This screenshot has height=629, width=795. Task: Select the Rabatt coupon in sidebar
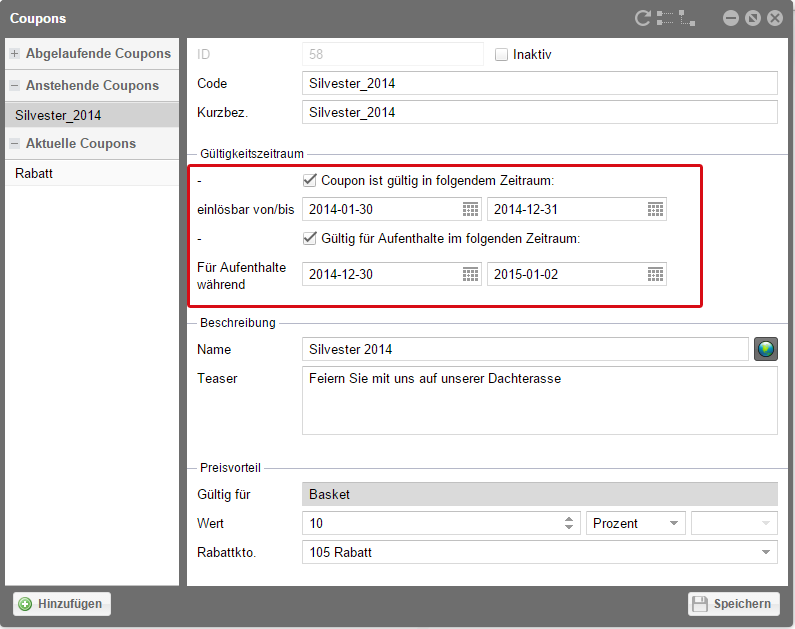34,173
